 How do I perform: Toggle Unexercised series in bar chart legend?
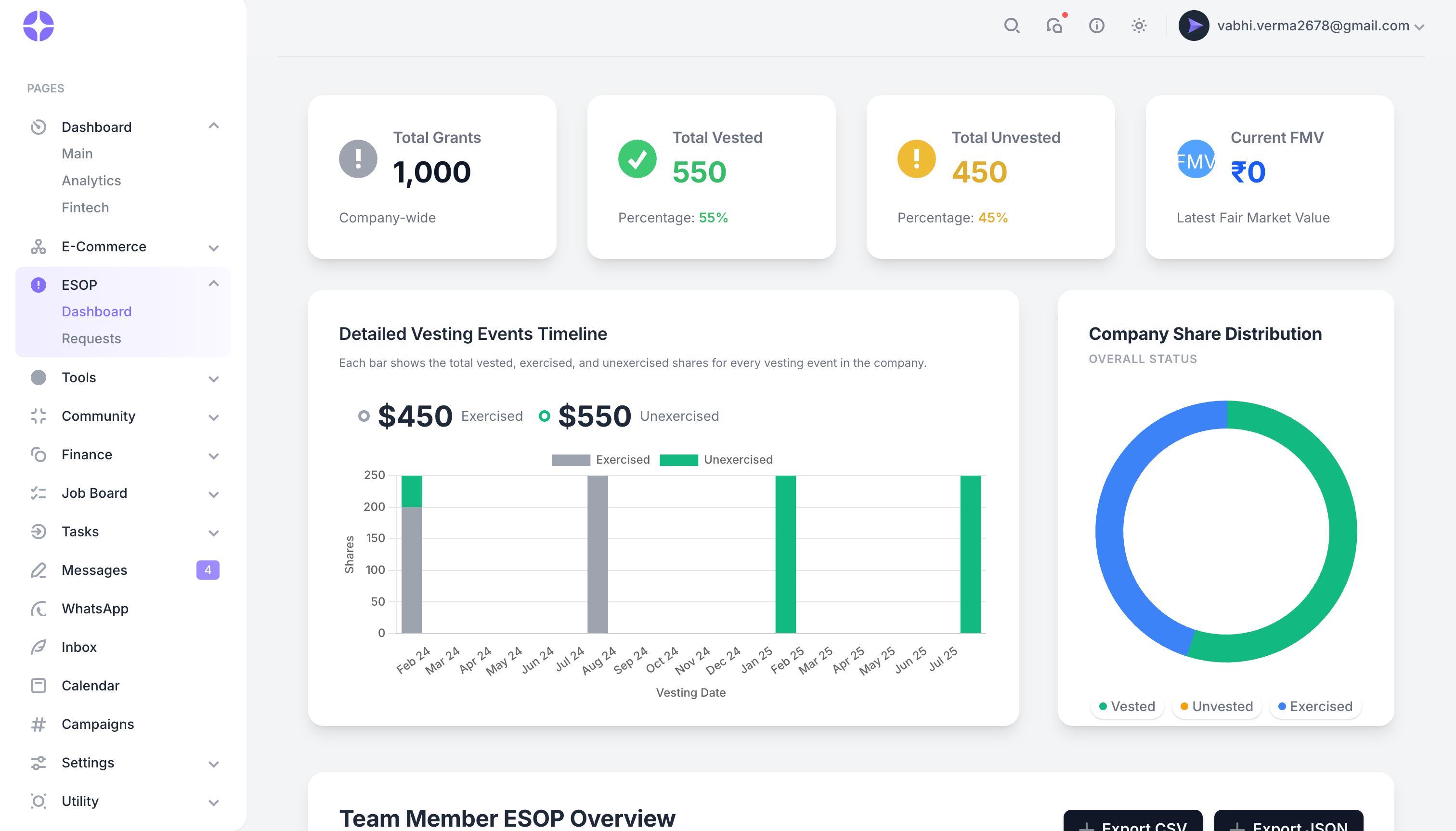click(716, 460)
